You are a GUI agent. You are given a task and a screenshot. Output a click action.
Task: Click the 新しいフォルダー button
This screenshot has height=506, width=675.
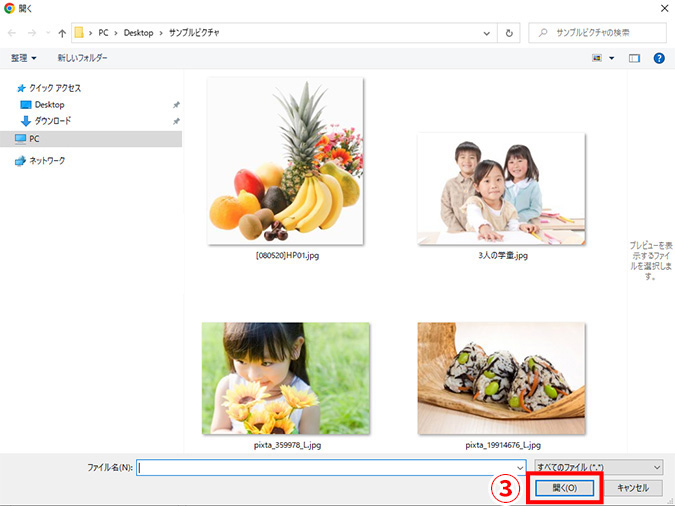pyautogui.click(x=83, y=58)
